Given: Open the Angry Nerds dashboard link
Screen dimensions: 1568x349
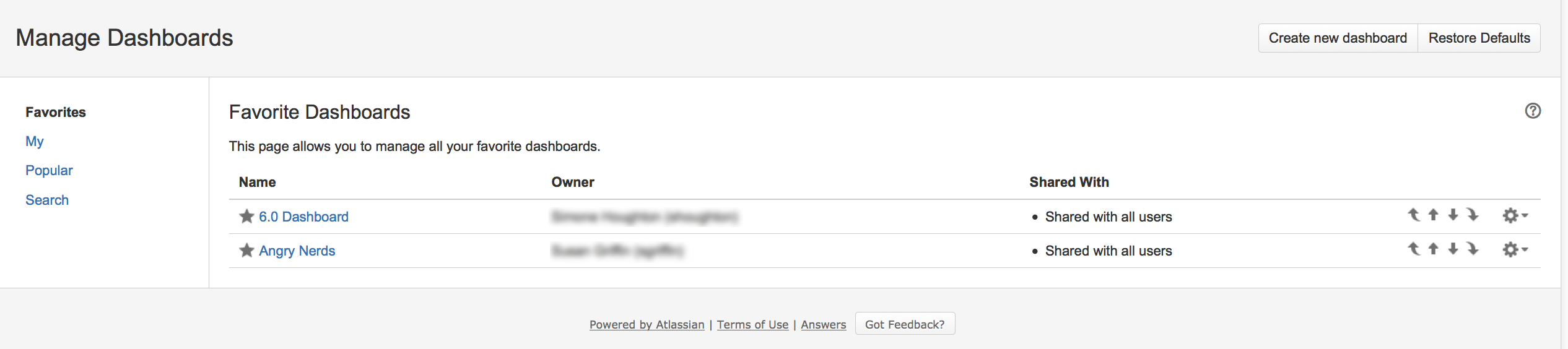Looking at the screenshot, I should point(297,251).
